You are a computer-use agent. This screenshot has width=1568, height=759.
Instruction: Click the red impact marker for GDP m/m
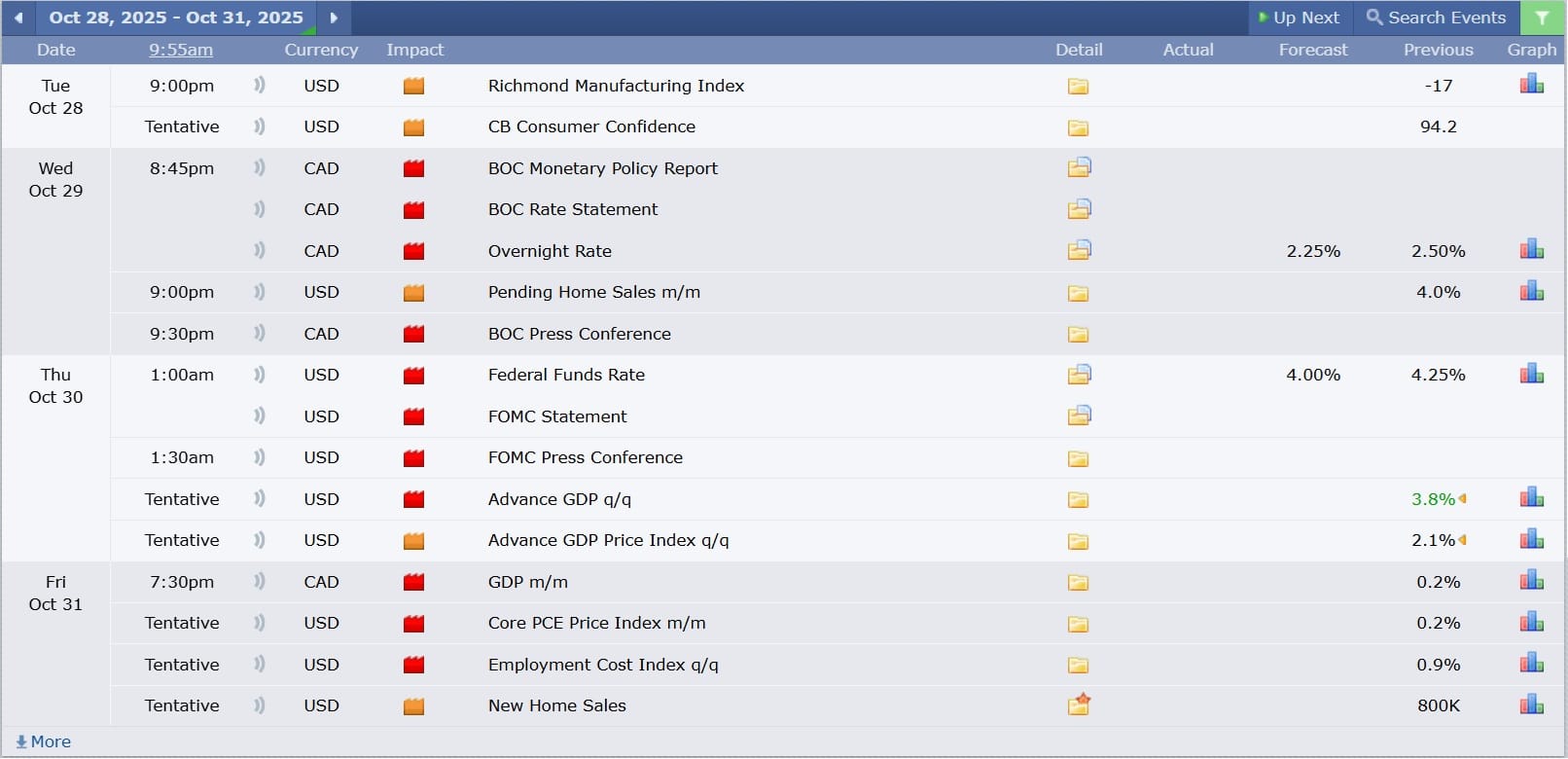click(x=413, y=582)
